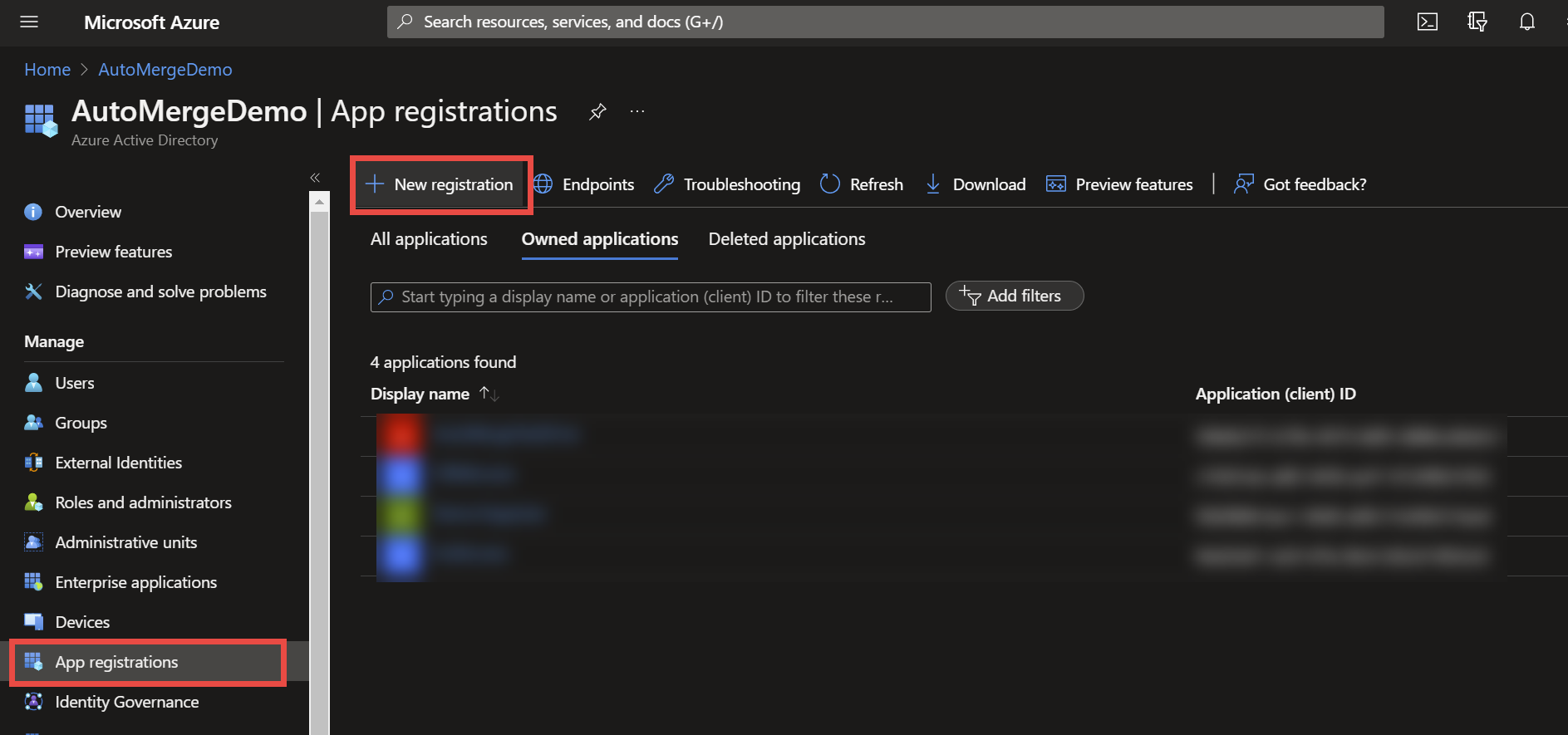
Task: Click the Administrative units icon
Action: pos(33,542)
